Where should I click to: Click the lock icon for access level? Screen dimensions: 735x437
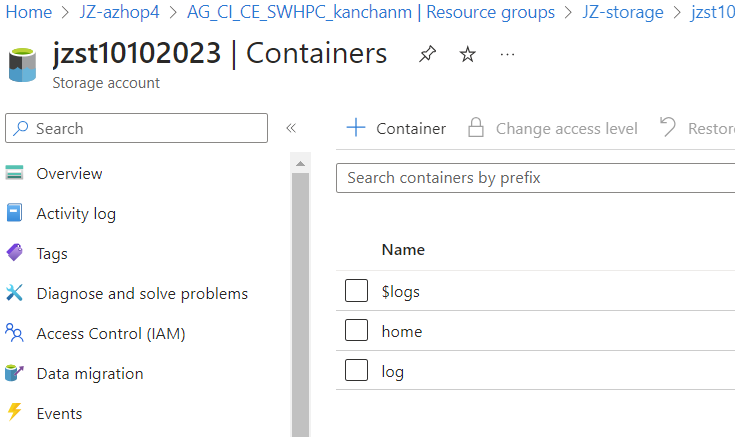pos(476,128)
